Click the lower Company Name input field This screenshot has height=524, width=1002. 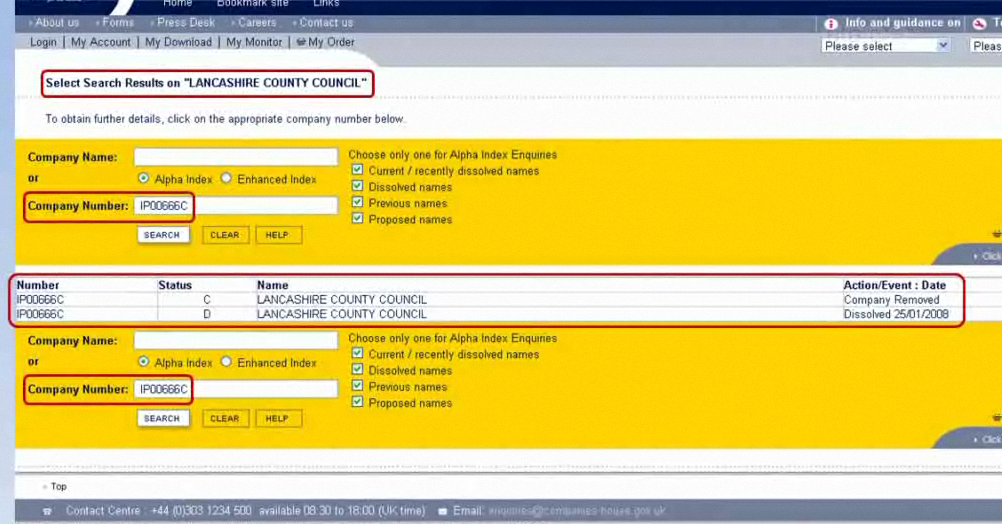coord(236,341)
